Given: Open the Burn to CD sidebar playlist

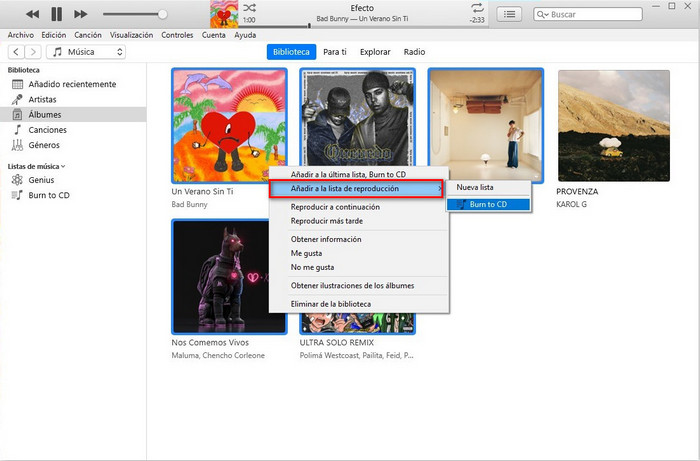Looking at the screenshot, I should click(x=73, y=195).
